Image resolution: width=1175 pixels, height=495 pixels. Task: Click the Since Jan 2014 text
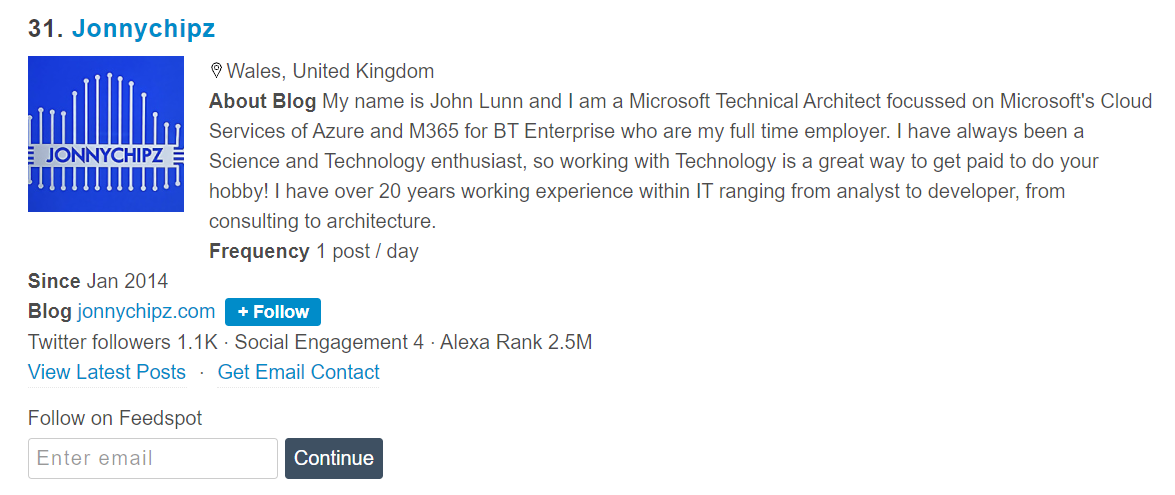pos(98,281)
